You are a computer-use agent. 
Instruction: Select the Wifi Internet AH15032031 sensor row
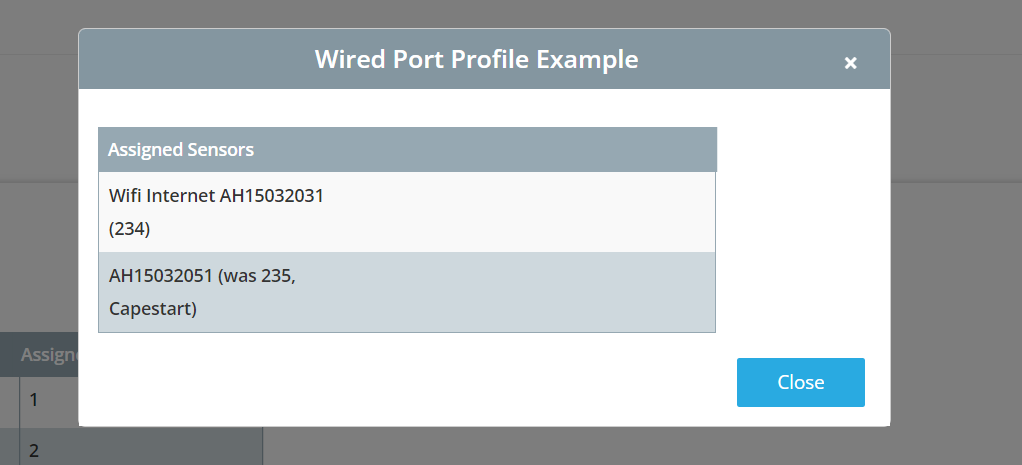point(407,212)
